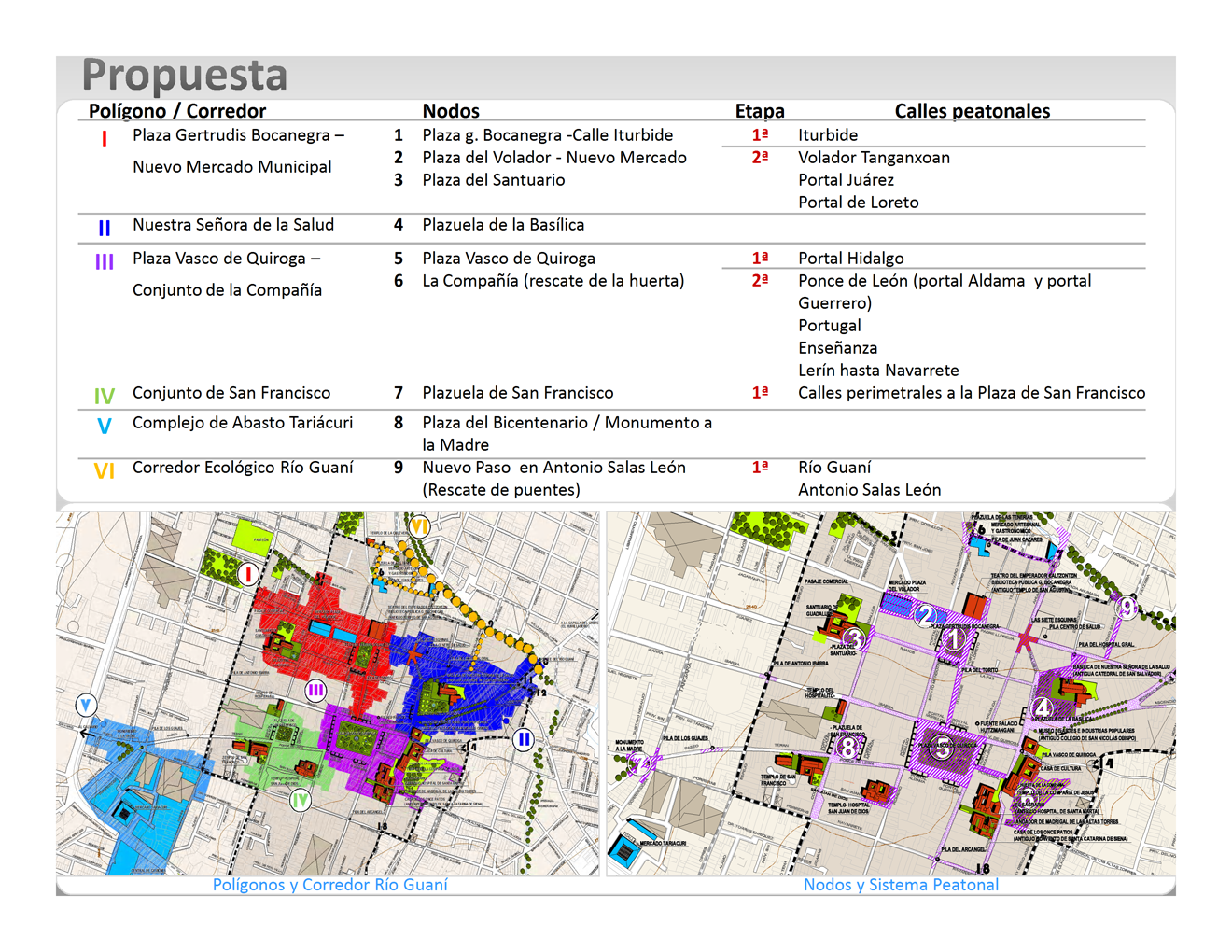Click the red roman numeral I in the table
Screen dimensions: 1232x952
104,138
